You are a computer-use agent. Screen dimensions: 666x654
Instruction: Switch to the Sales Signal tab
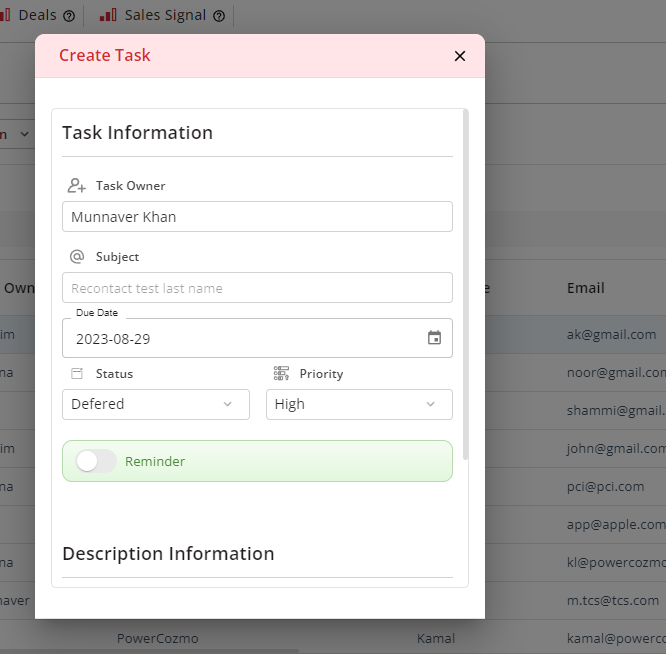point(164,15)
